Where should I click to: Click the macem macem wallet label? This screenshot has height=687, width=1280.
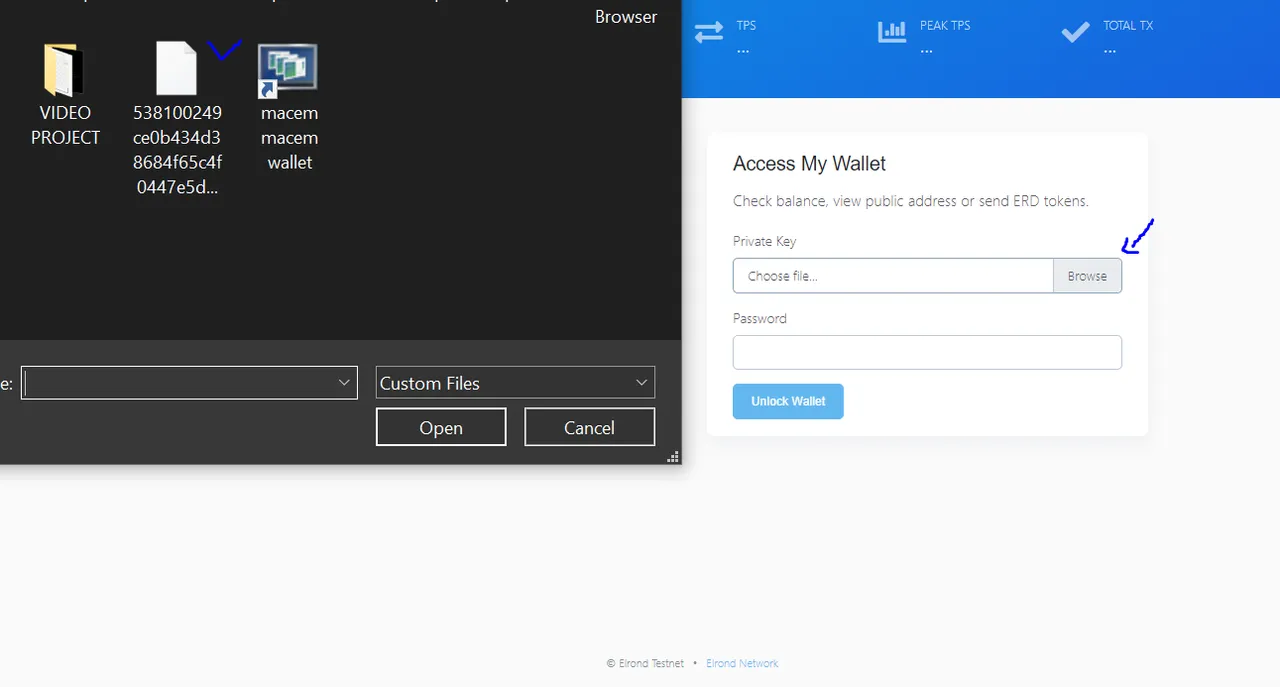pyautogui.click(x=289, y=138)
